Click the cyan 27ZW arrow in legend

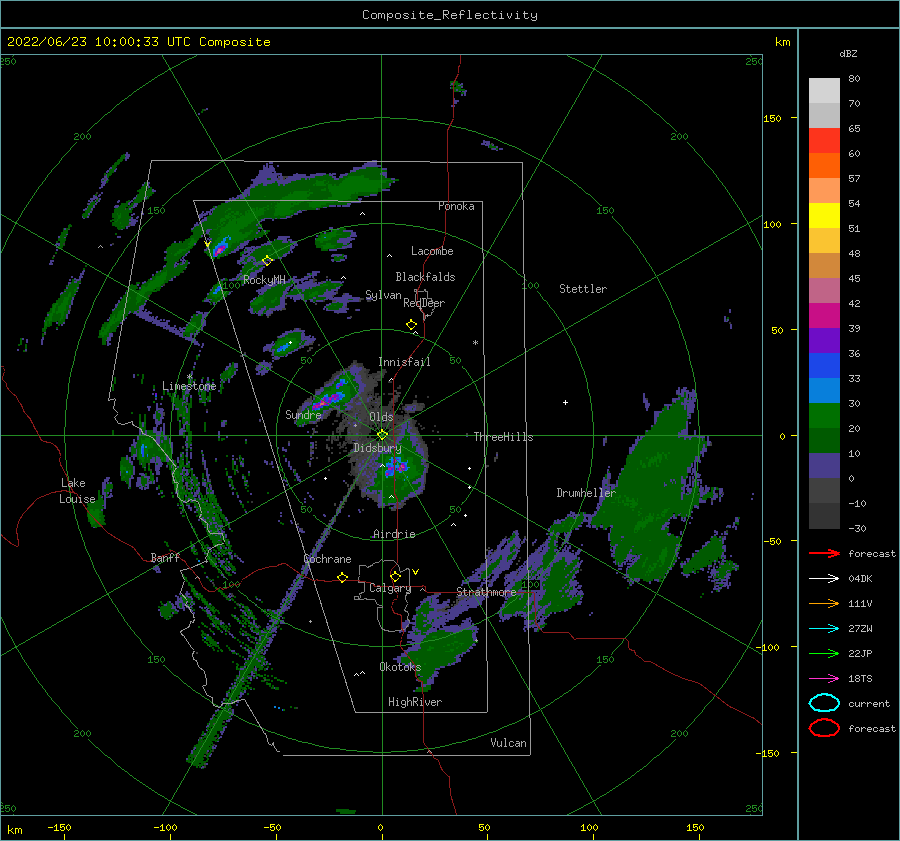[824, 629]
